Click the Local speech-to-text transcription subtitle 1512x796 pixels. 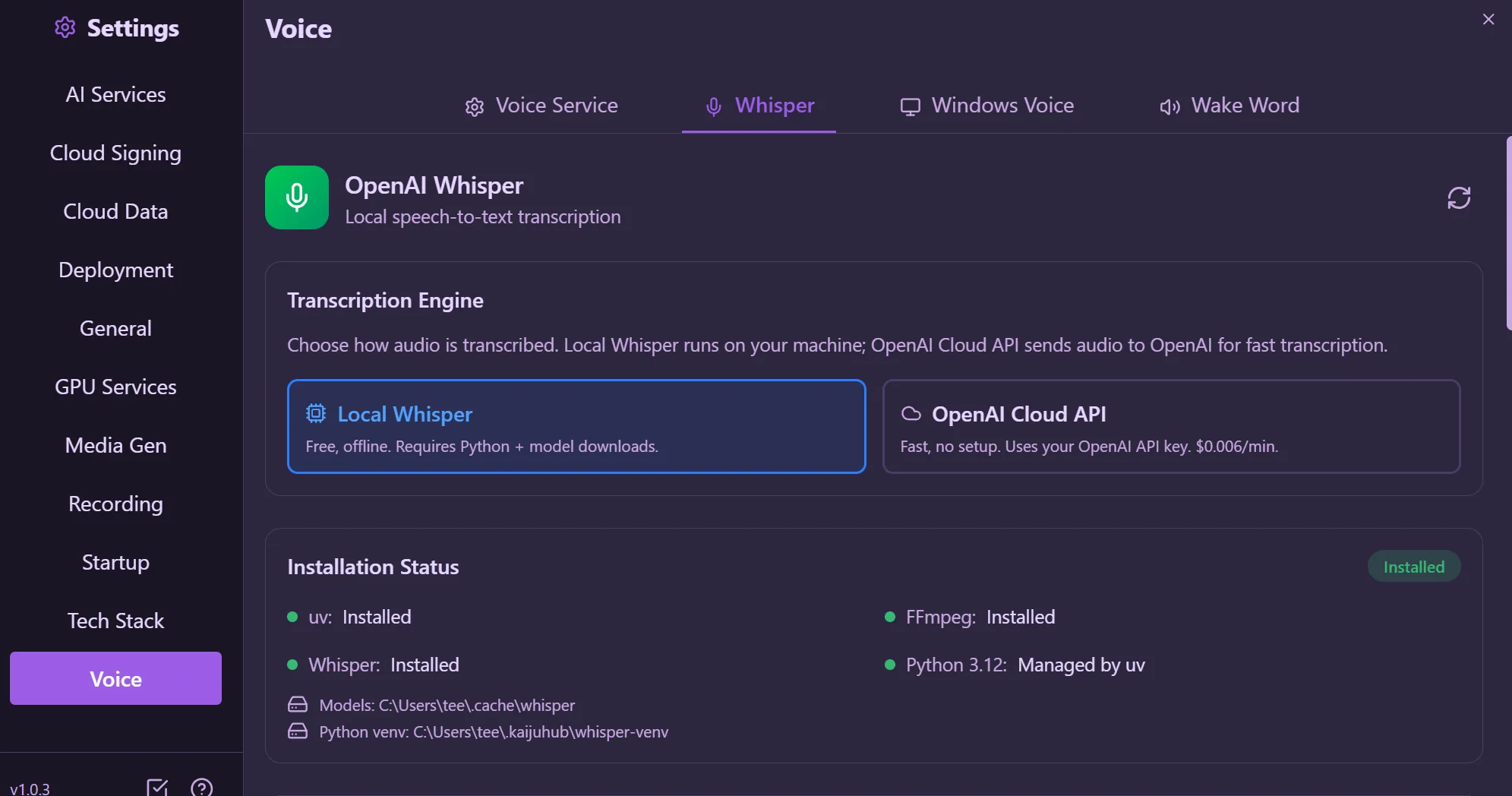(482, 216)
